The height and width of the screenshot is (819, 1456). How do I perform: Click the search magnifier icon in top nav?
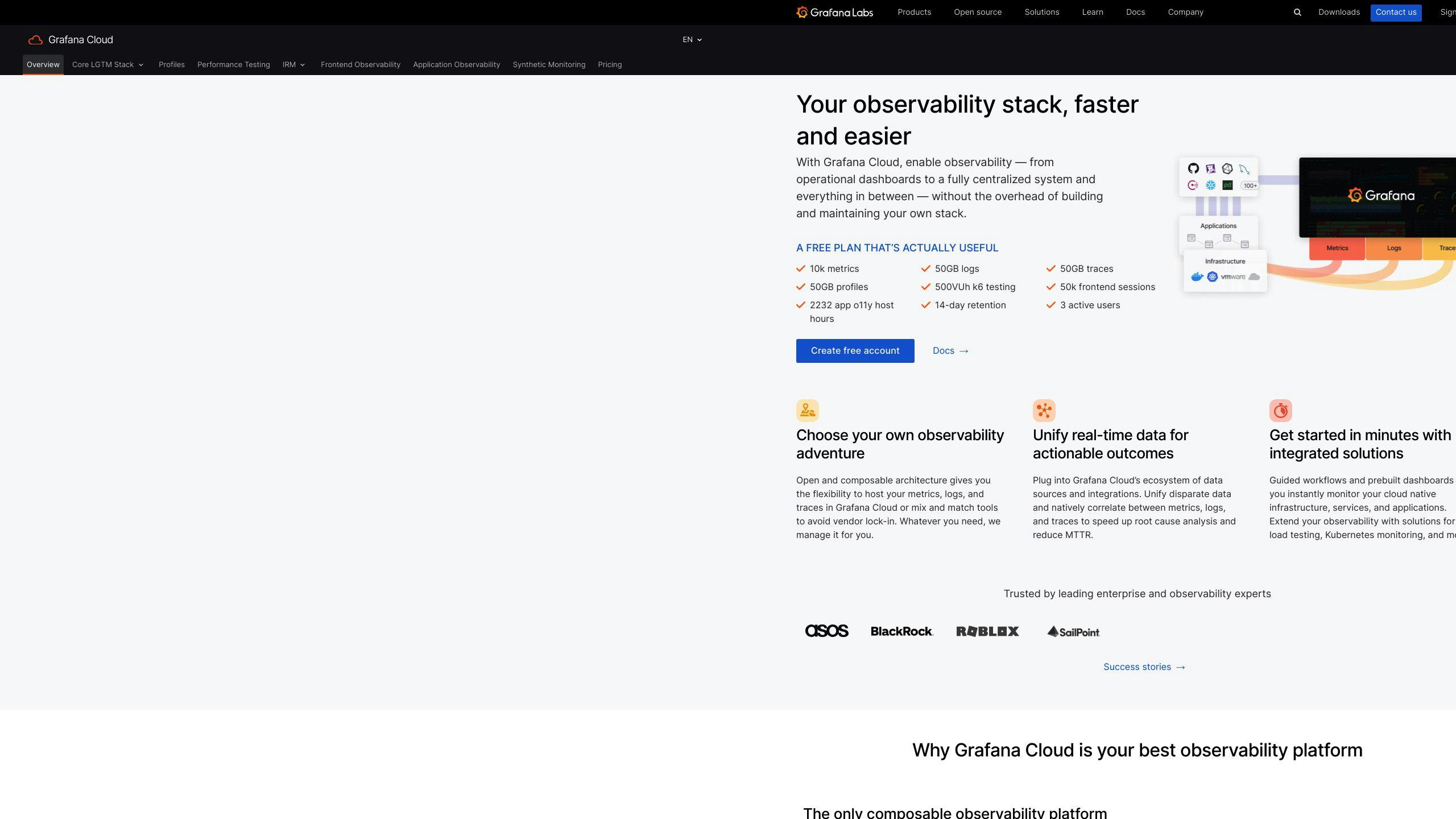coord(1297,12)
